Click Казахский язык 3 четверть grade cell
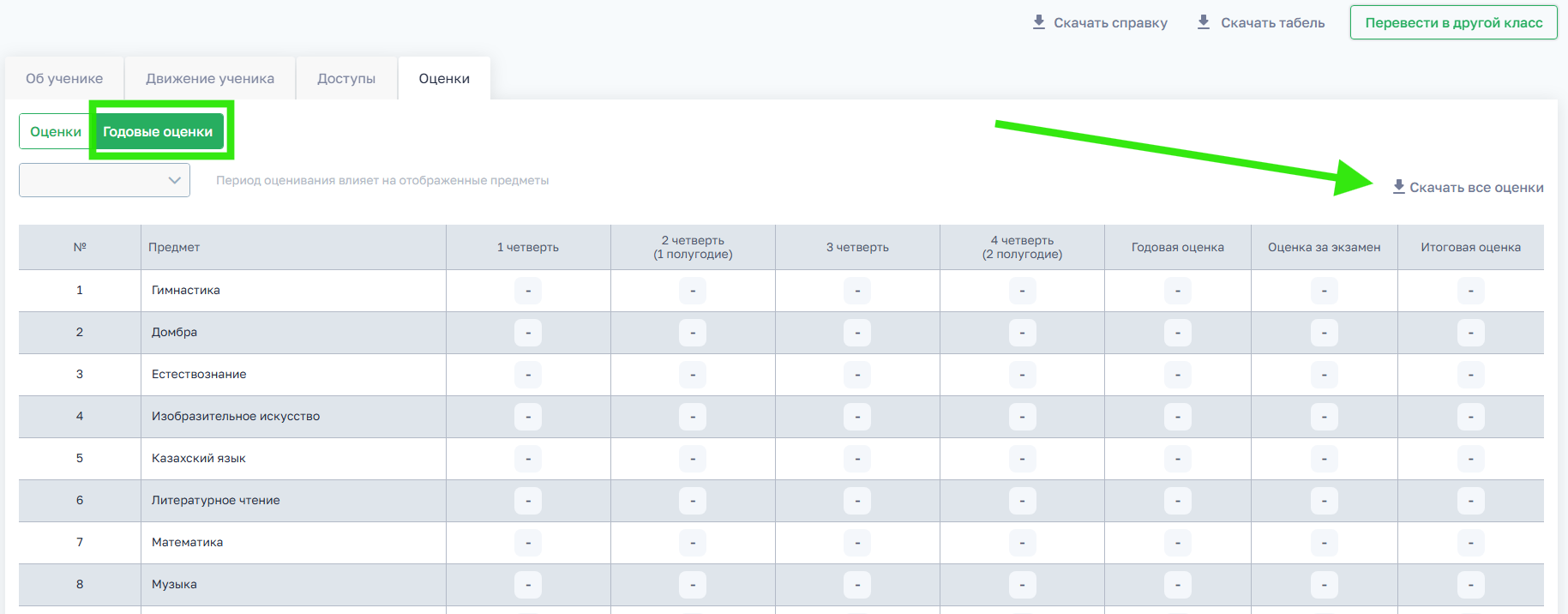This screenshot has width=1568, height=614. point(857,459)
